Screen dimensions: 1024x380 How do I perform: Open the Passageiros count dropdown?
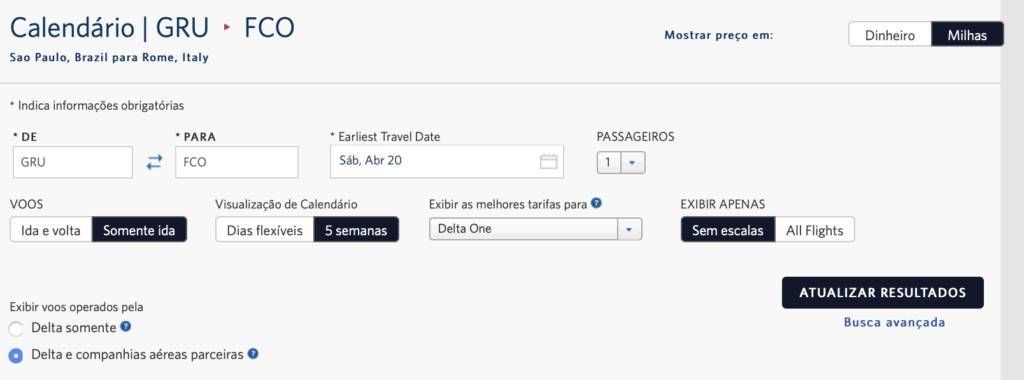coord(620,163)
